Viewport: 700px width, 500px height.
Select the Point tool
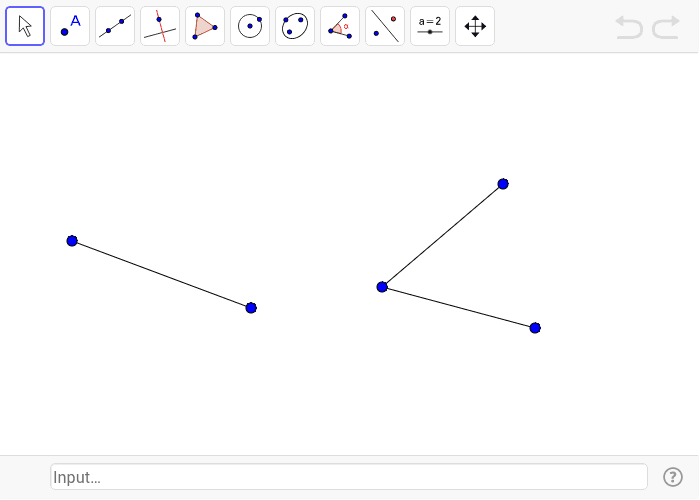pos(70,26)
